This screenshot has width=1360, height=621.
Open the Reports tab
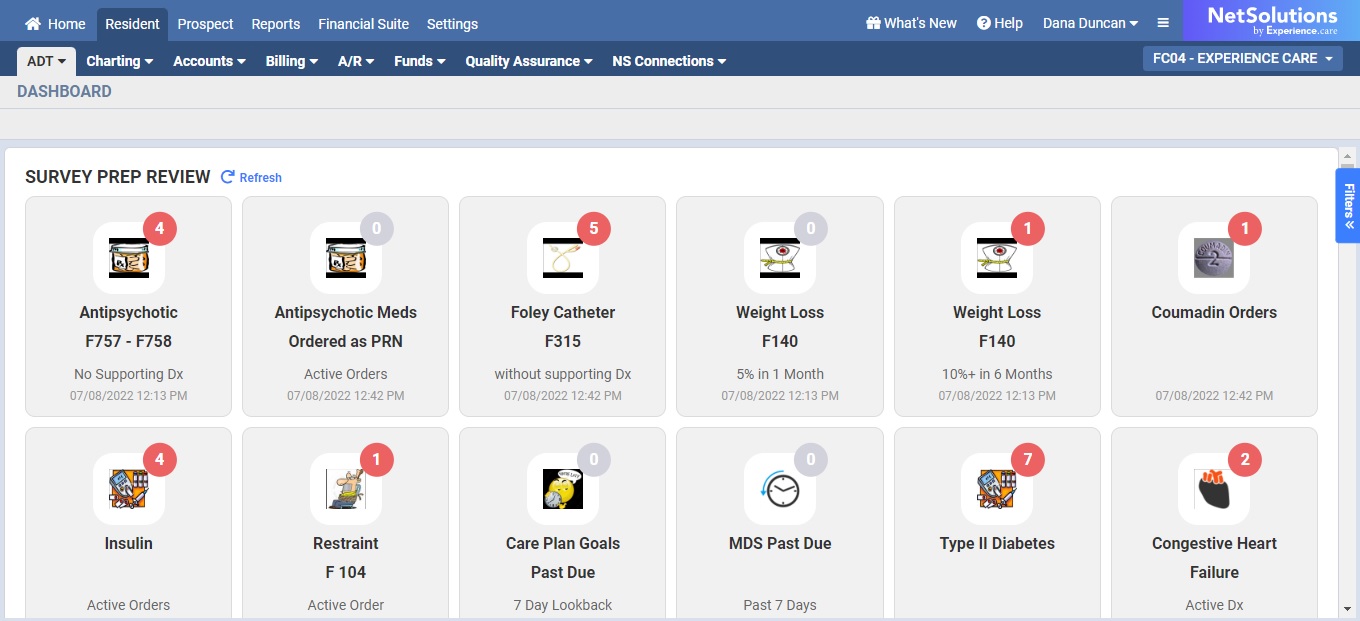coord(276,23)
